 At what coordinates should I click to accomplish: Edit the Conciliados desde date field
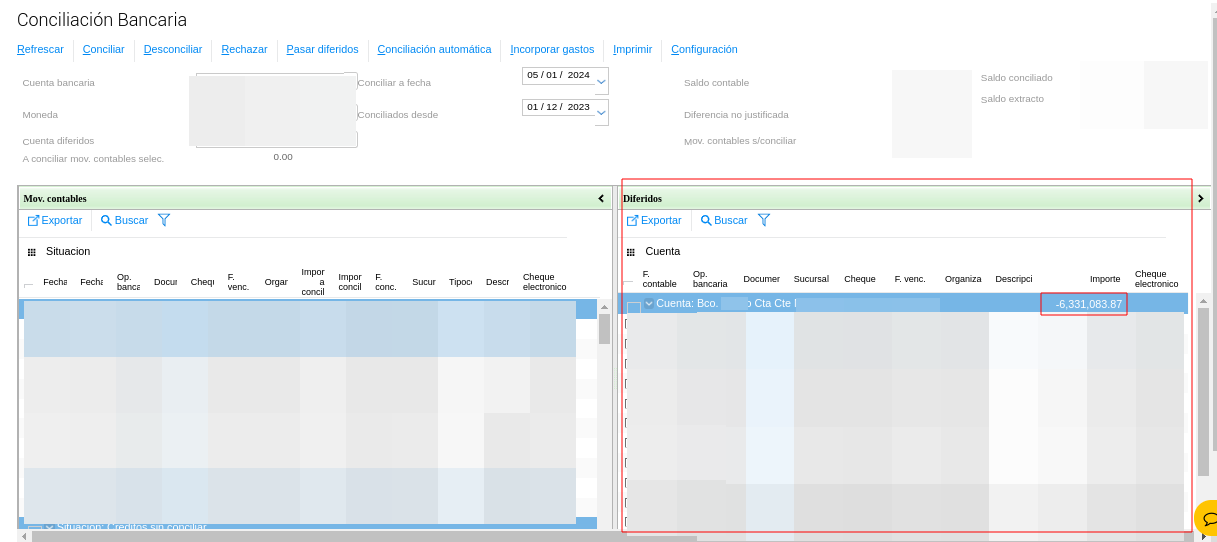tap(558, 107)
